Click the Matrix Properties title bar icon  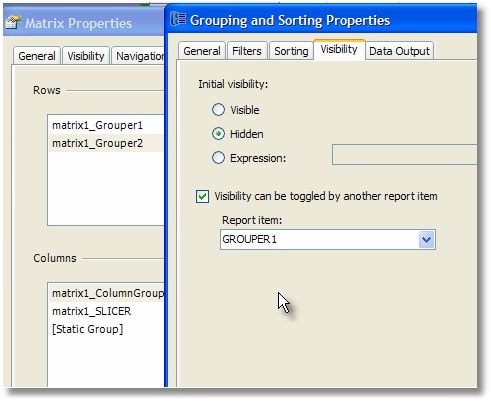[14, 22]
